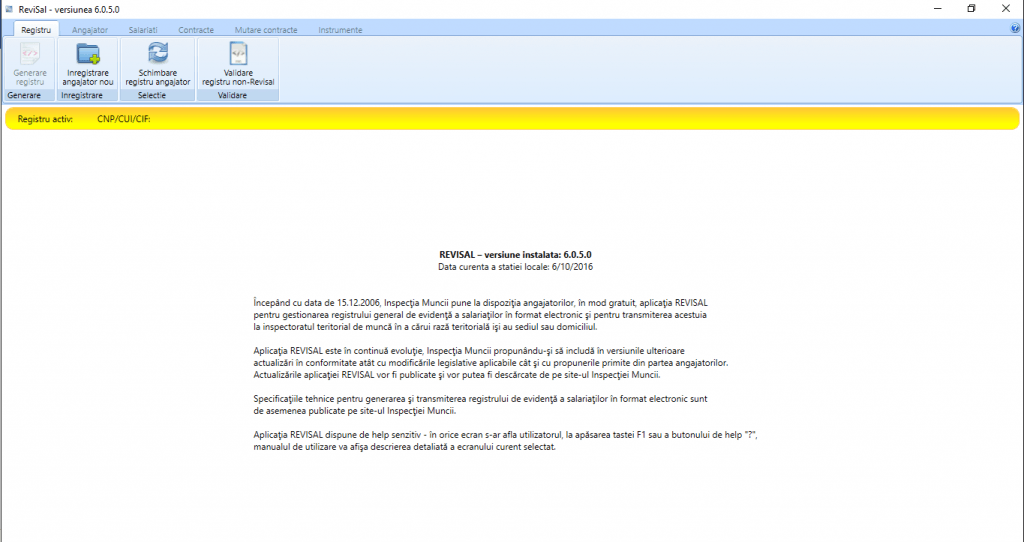This screenshot has height=542, width=1024.
Task: Select the Instrumente tab
Action: 340,30
